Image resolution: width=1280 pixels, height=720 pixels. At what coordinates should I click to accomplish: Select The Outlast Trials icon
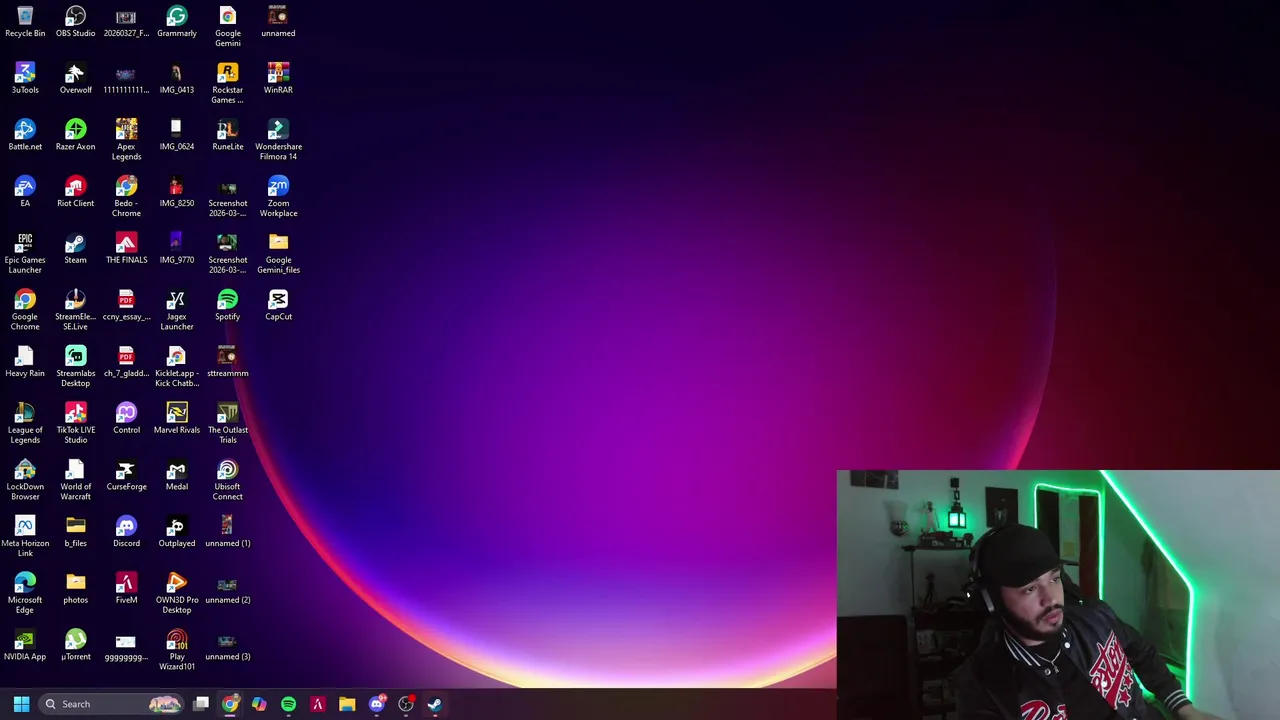point(228,424)
